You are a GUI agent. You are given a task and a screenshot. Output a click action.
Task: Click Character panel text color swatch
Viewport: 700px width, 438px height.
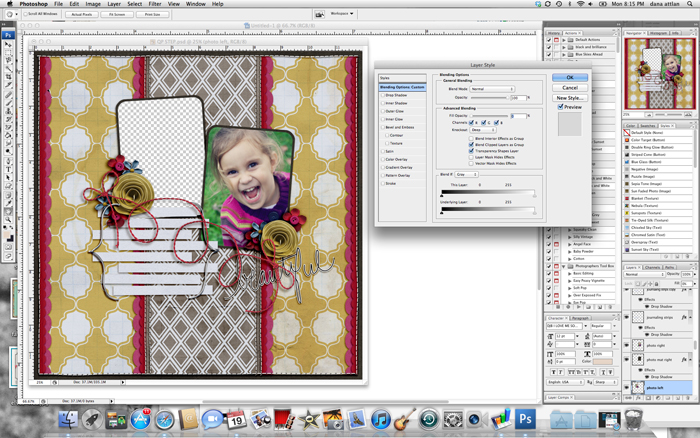[x=603, y=362]
